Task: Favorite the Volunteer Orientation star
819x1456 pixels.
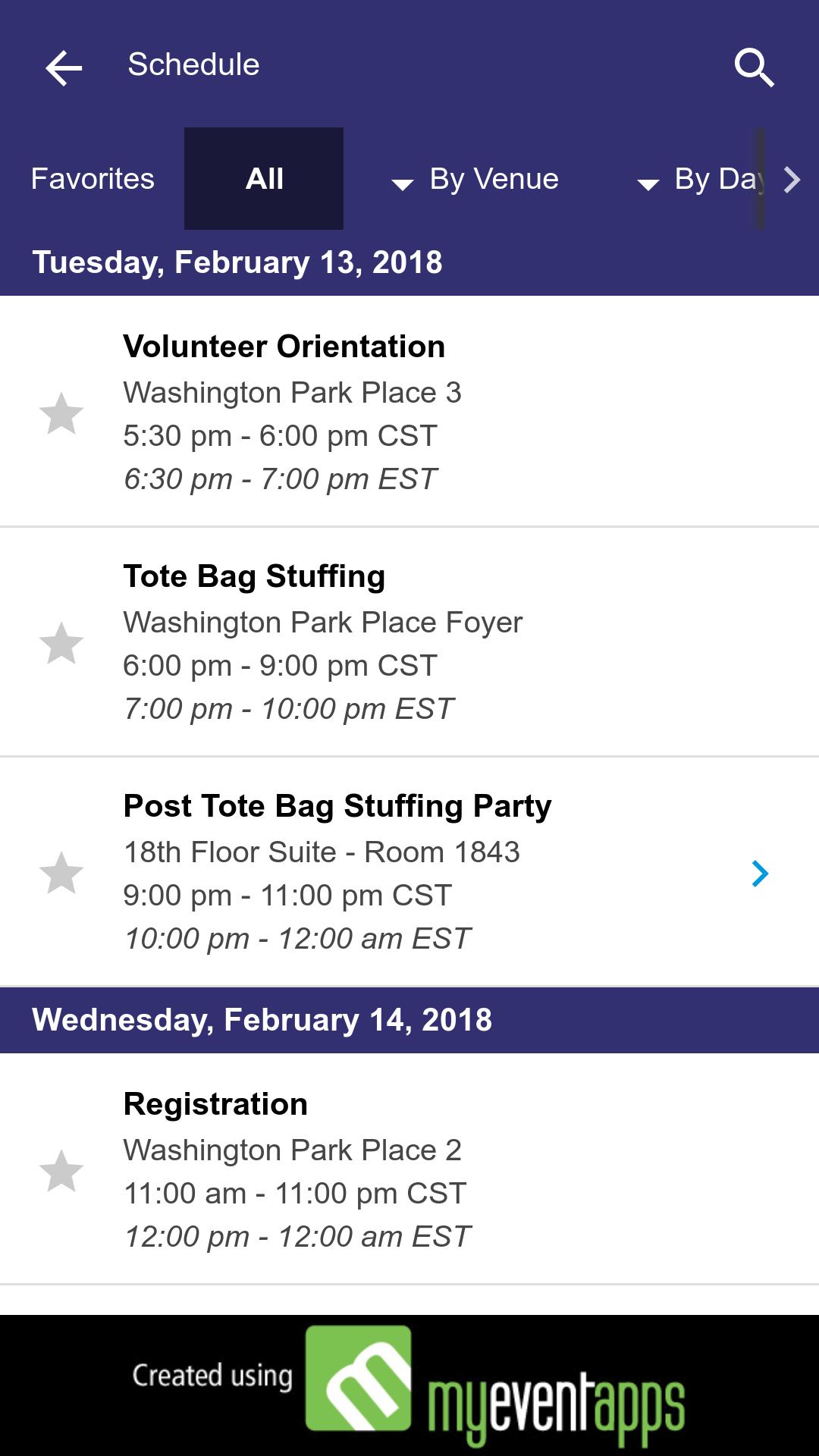Action: [61, 413]
